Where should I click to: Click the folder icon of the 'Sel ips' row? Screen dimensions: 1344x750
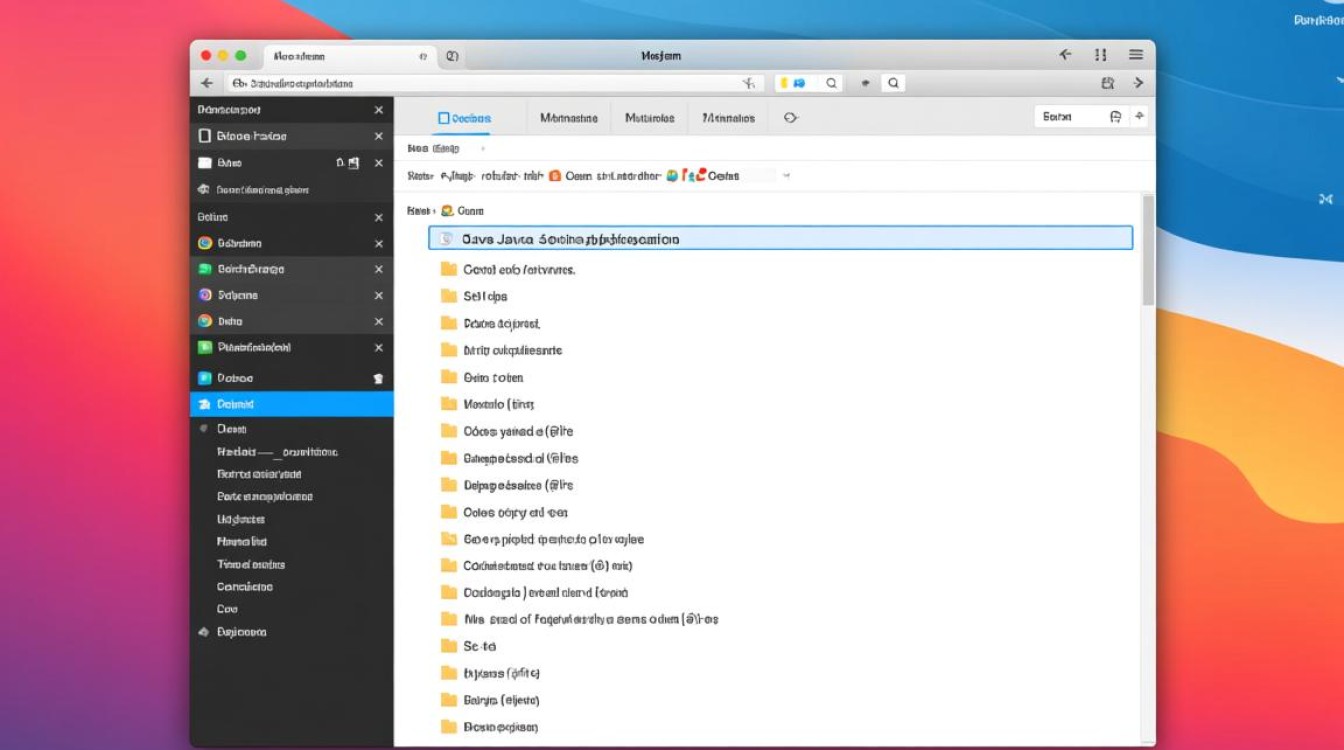[449, 296]
